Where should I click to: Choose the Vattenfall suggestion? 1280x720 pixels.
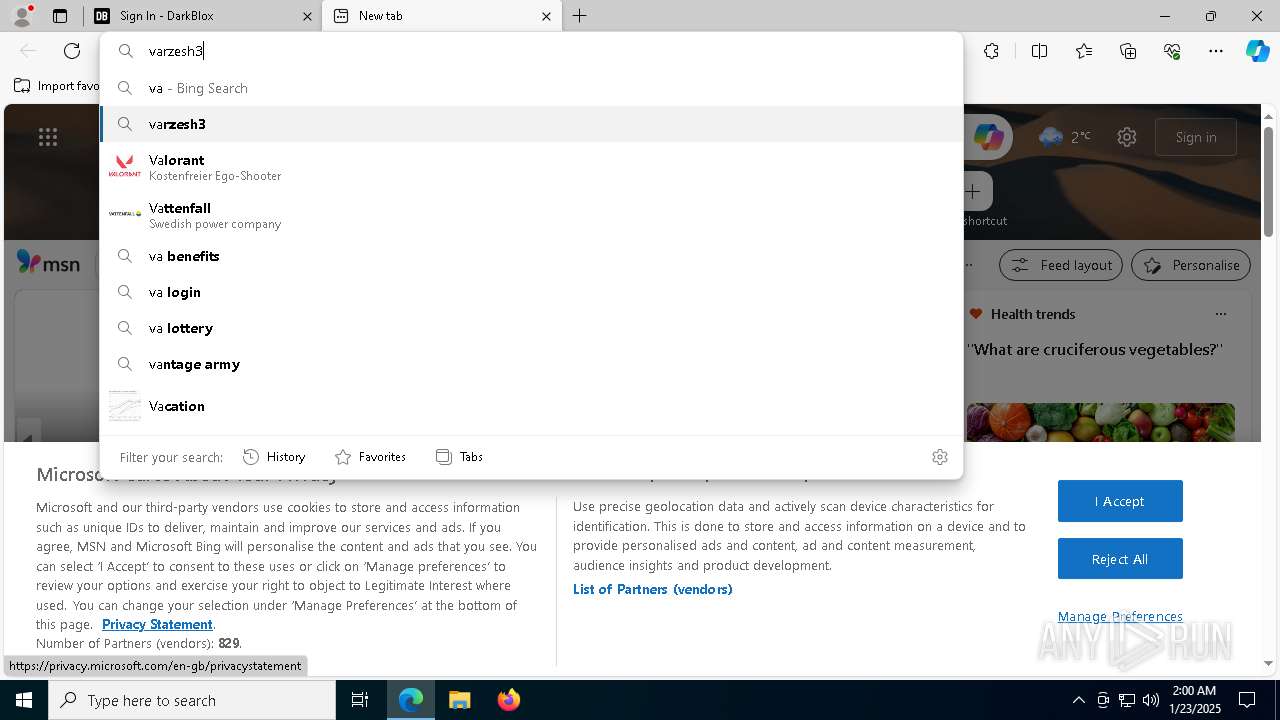click(x=531, y=215)
